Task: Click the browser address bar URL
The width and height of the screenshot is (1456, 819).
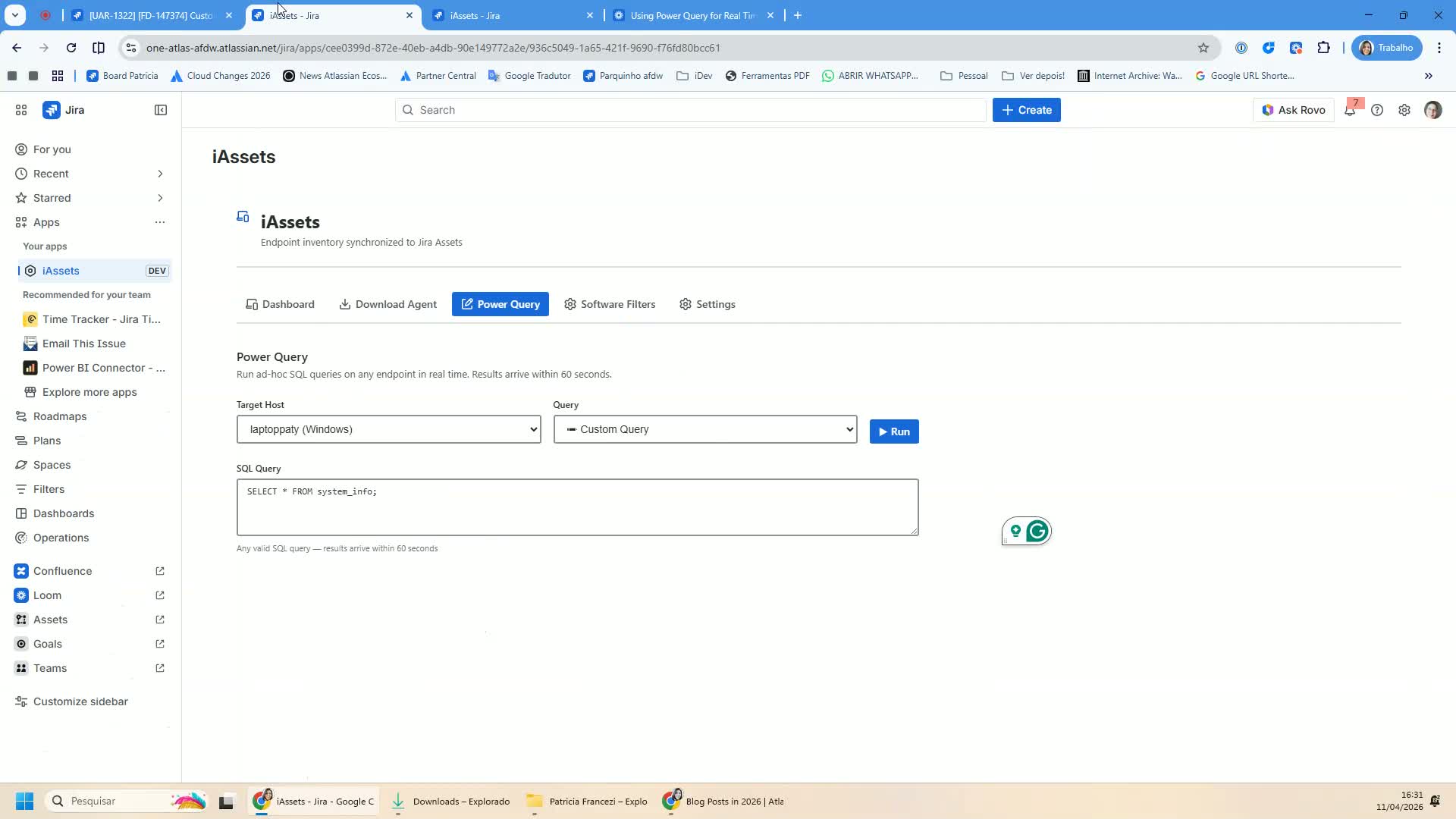Action: (x=433, y=48)
